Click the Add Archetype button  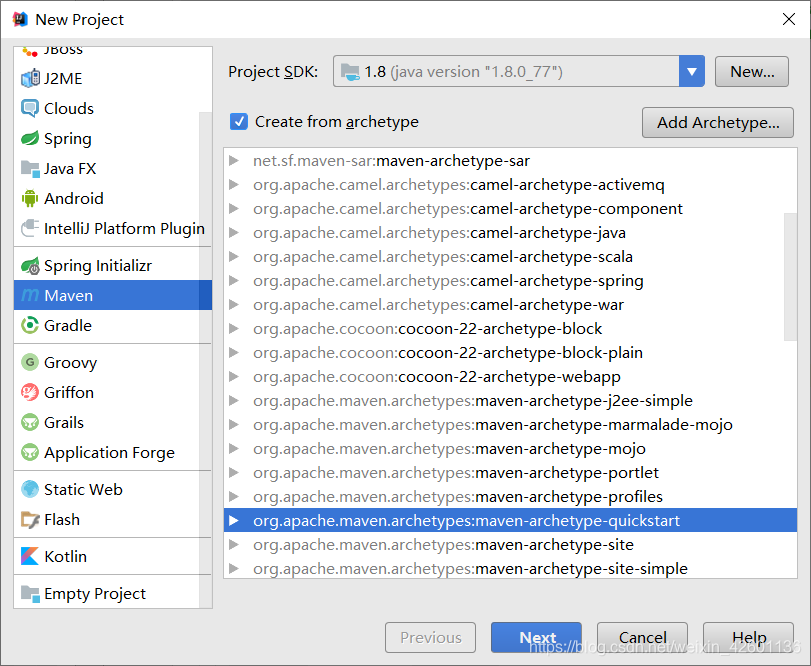pos(718,123)
